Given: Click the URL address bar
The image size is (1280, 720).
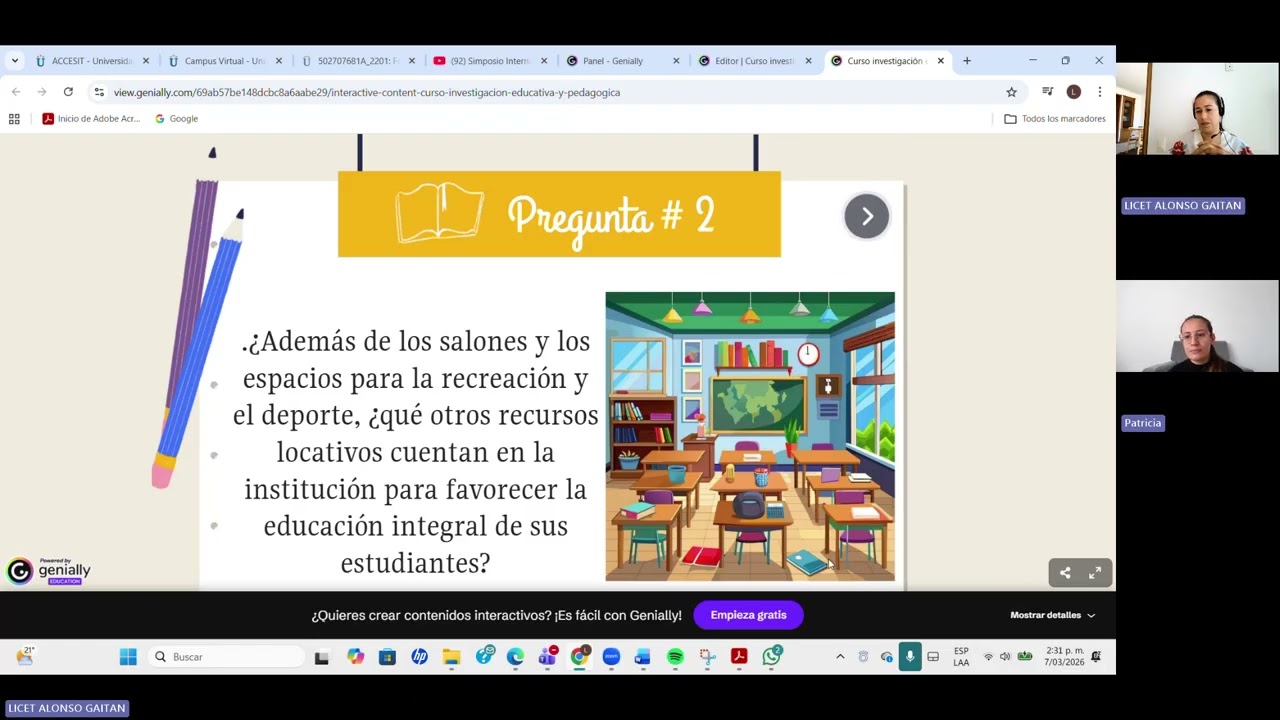Looking at the screenshot, I should [x=550, y=92].
